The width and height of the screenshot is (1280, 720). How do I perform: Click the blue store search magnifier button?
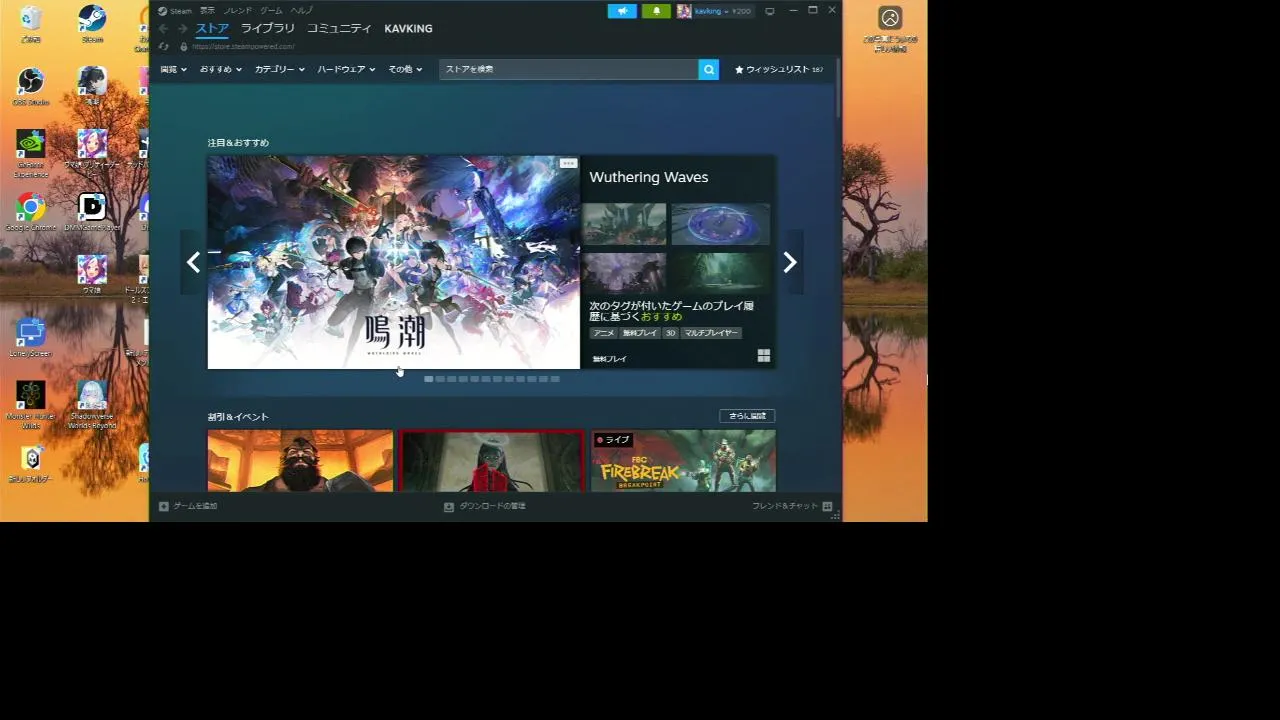[709, 69]
